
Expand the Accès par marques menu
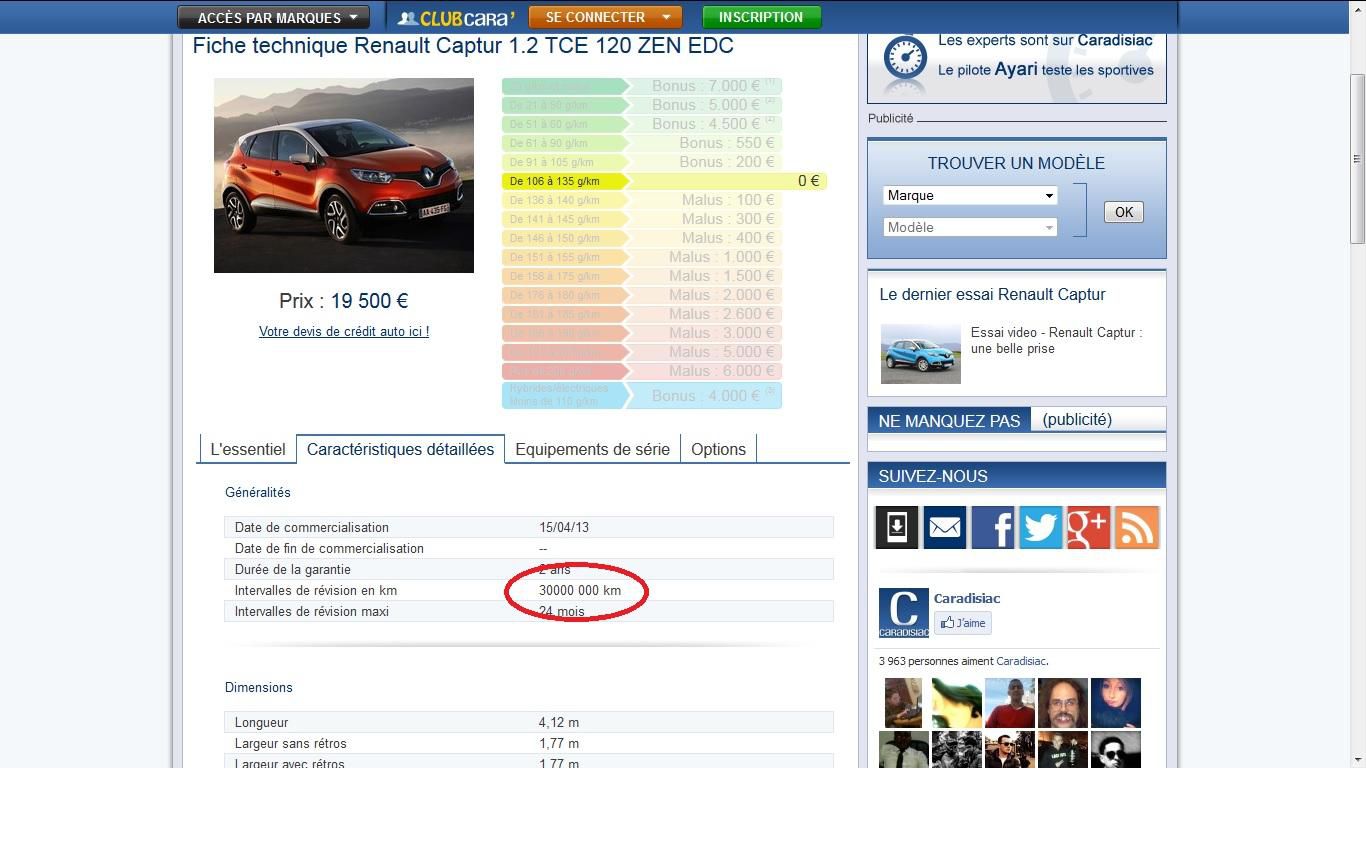[273, 17]
